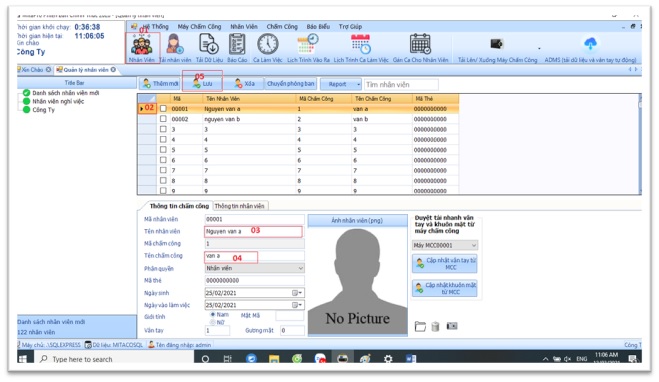Open the Báo Biểu menu
The image size is (659, 382).
pos(318,26)
